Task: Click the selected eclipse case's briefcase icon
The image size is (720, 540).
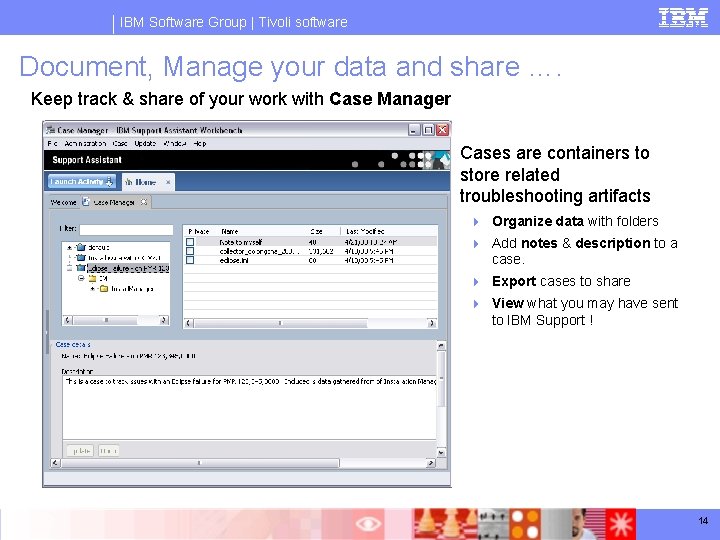Action: (81, 268)
